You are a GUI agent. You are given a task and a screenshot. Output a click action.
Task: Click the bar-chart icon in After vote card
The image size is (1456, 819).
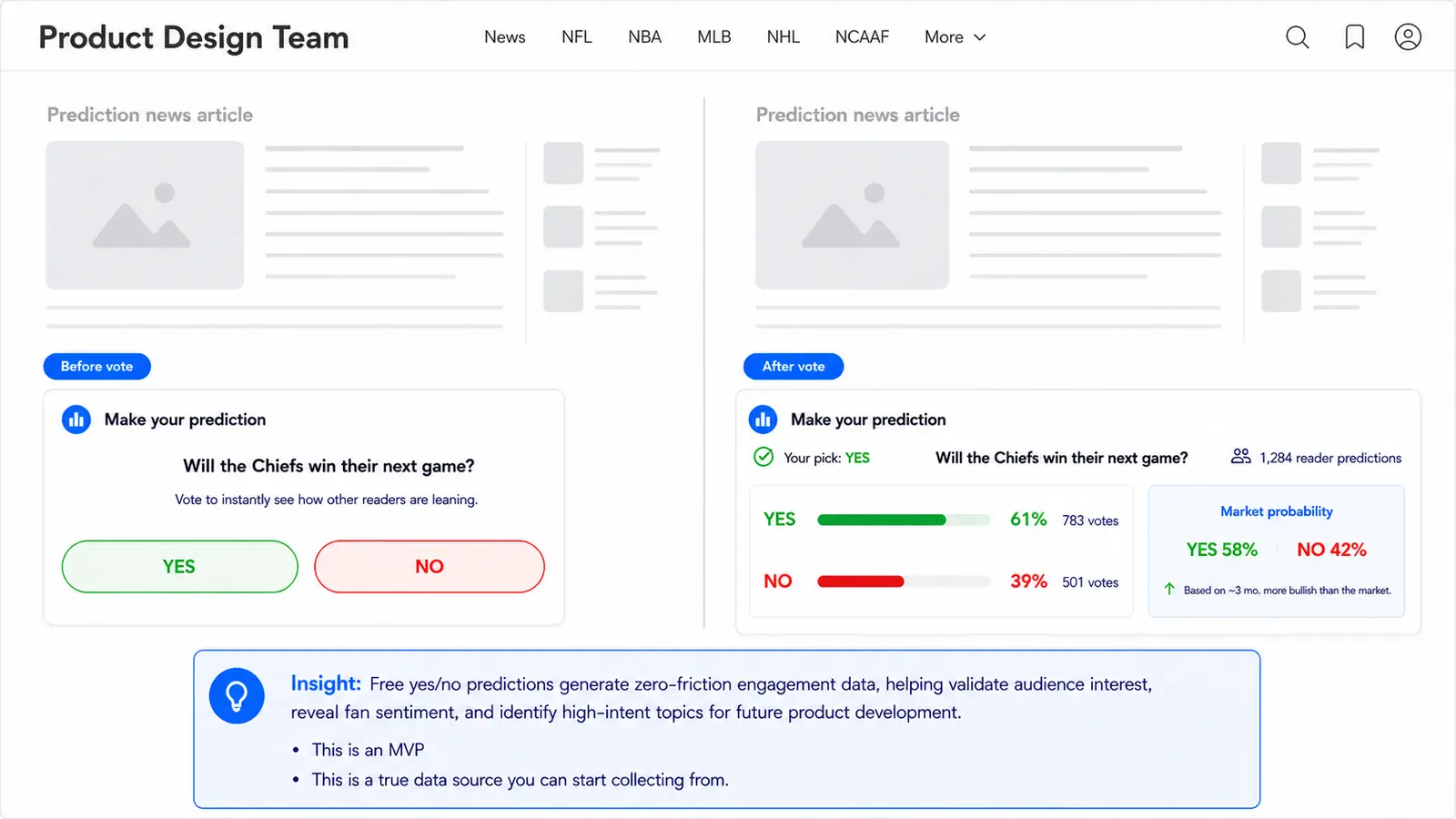click(x=763, y=420)
